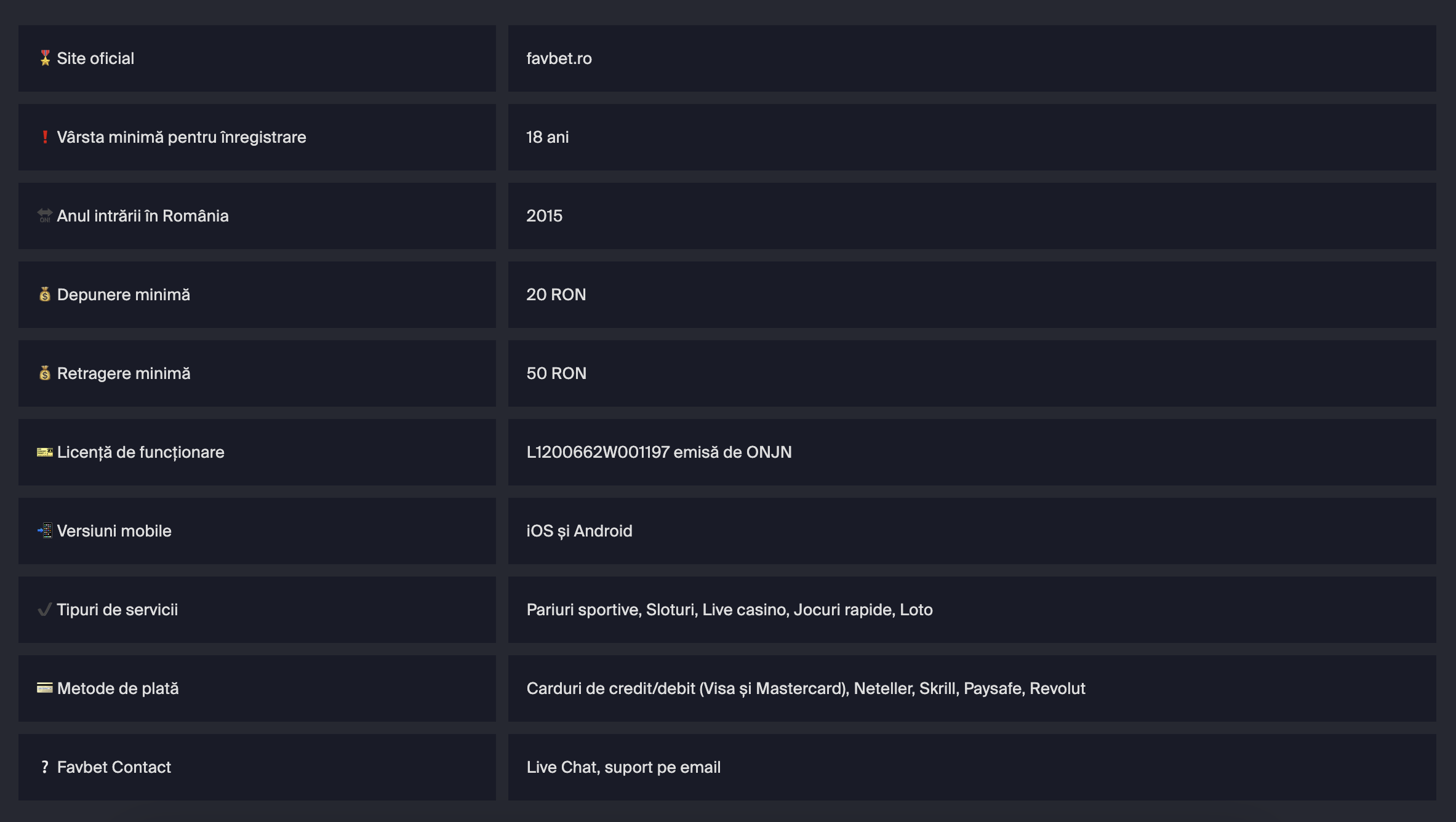The height and width of the screenshot is (822, 1456).
Task: Click the money bag icon beside Retragere minimă
Action: pos(45,373)
